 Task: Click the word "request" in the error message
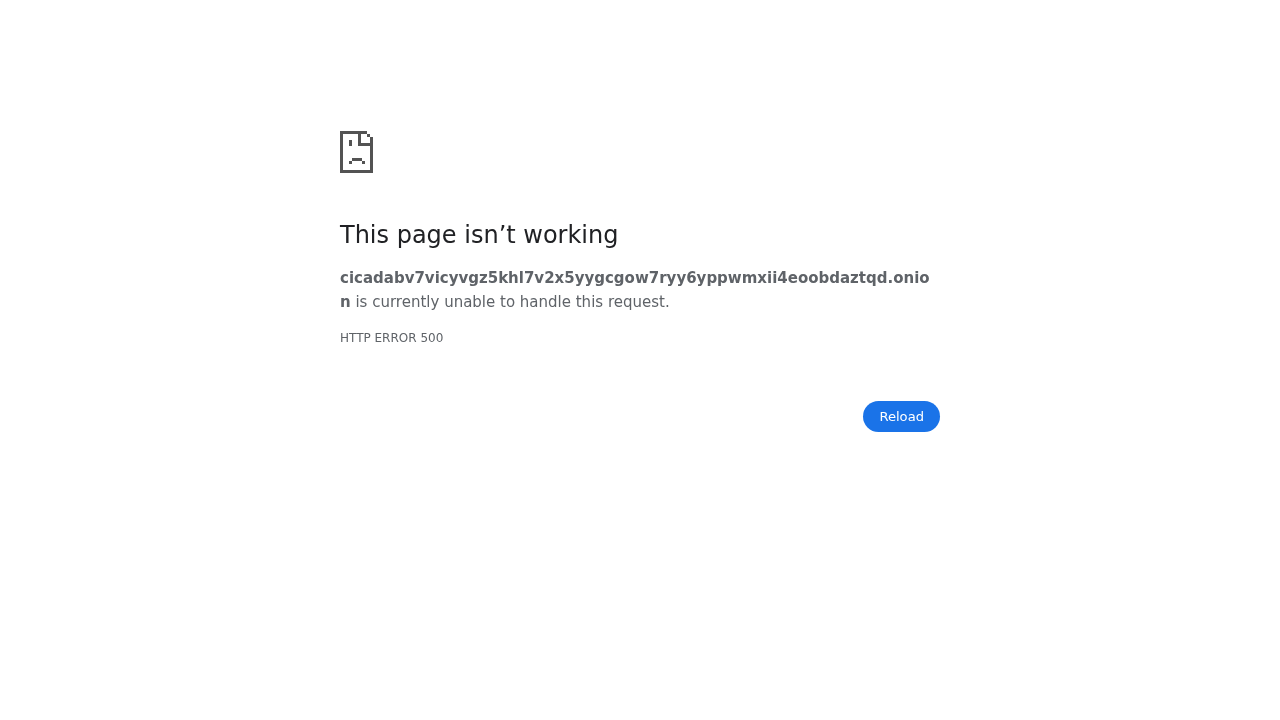click(x=636, y=303)
